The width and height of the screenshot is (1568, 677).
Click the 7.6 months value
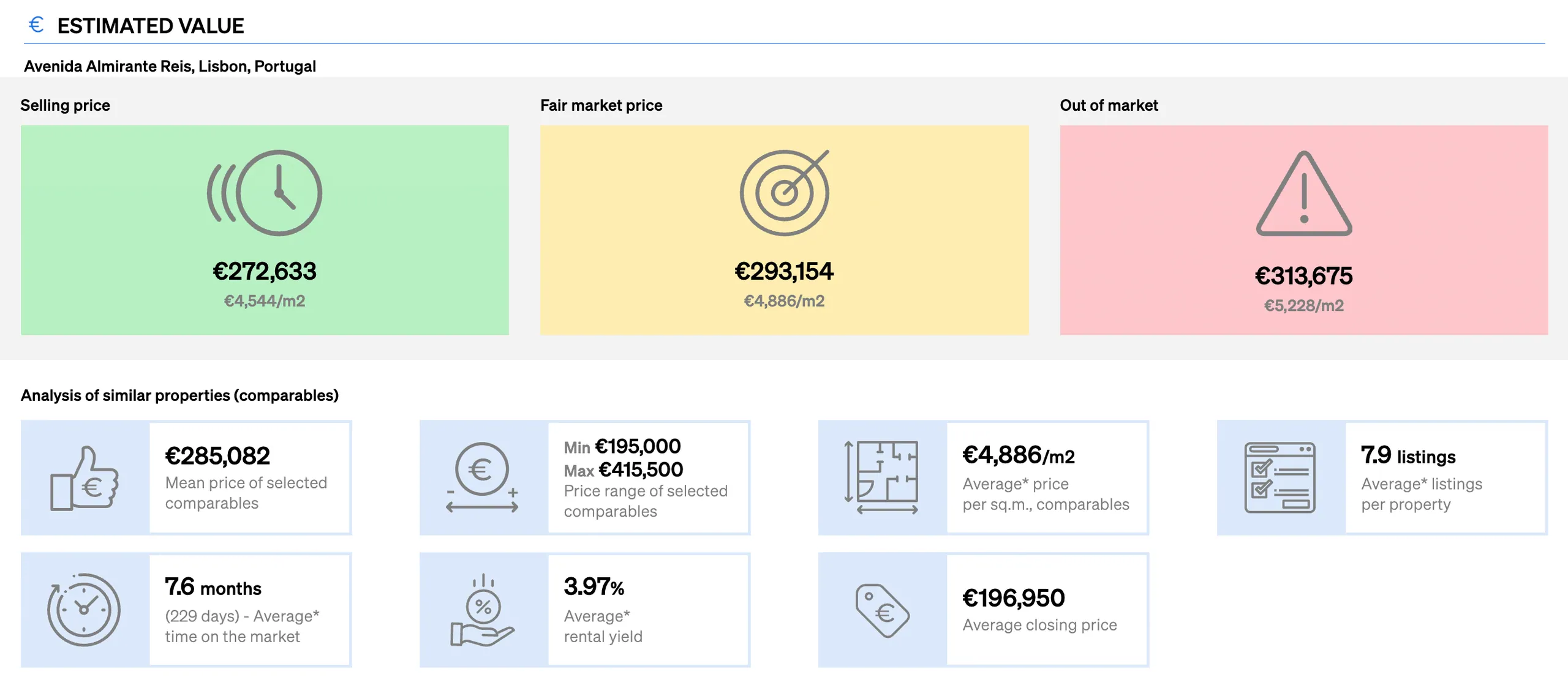(213, 587)
